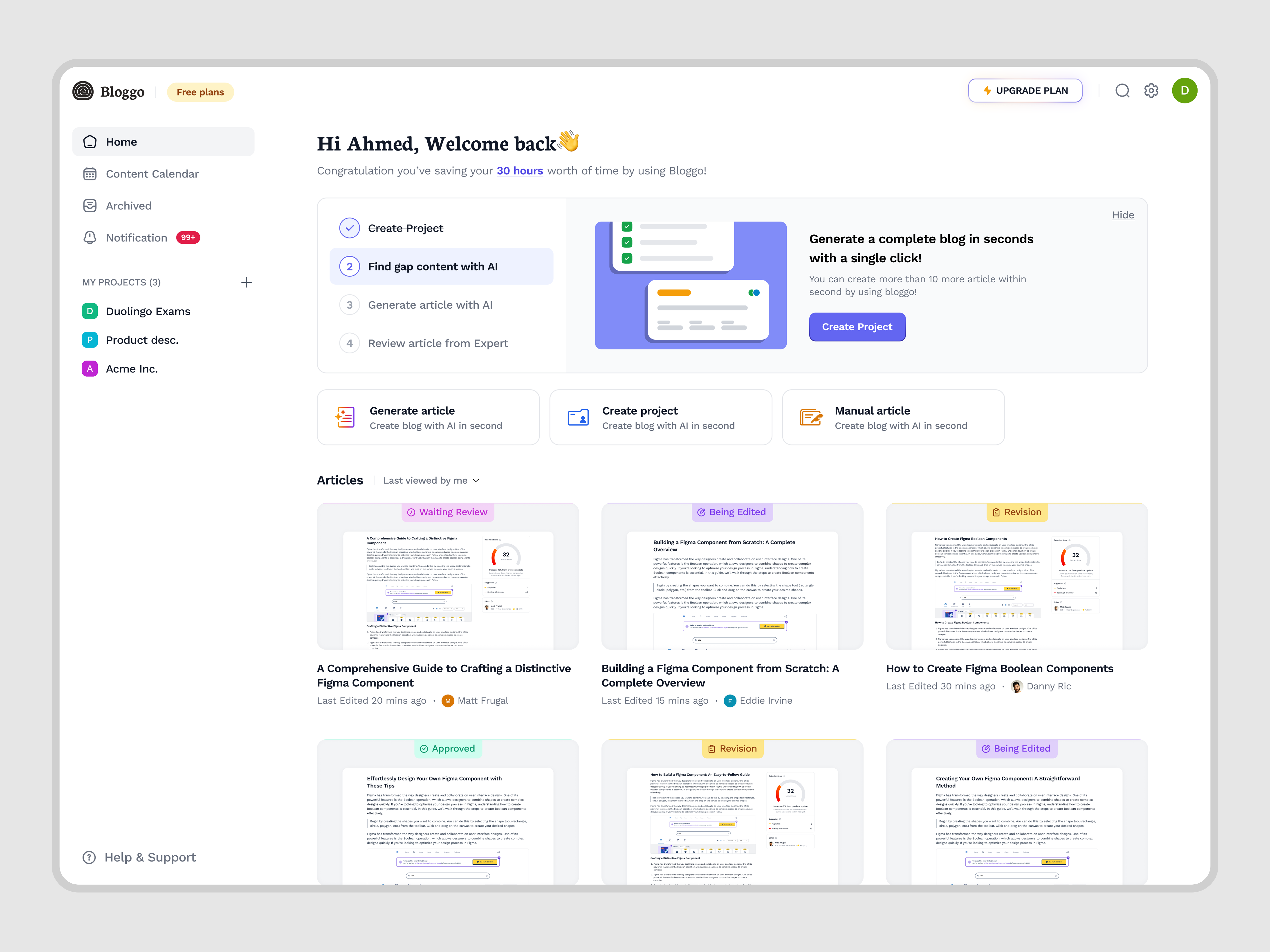Switch to the Home menu item

pyautogui.click(x=122, y=142)
